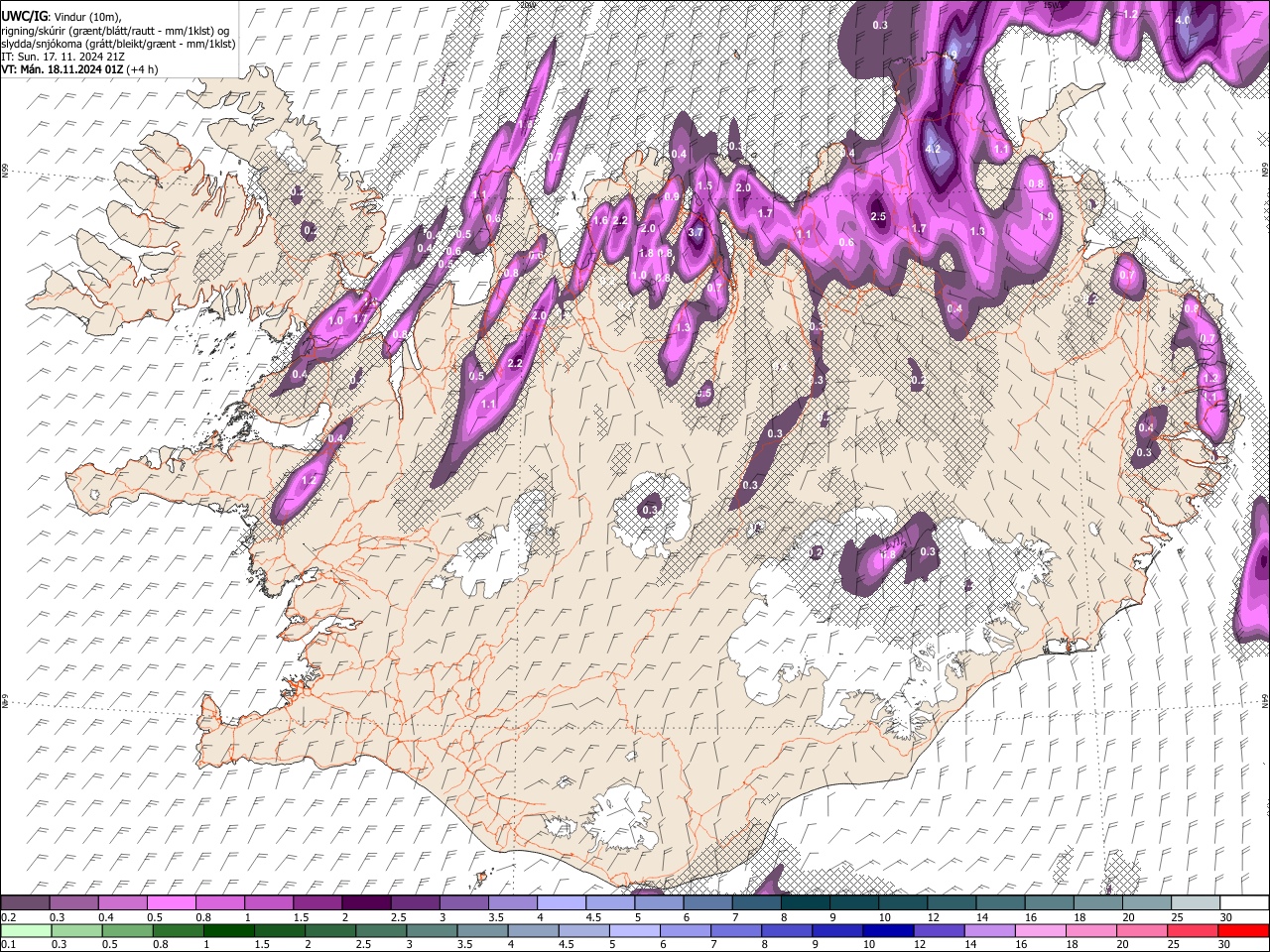
Task: Click the 4.2 precipitation value on map
Action: click(x=933, y=149)
